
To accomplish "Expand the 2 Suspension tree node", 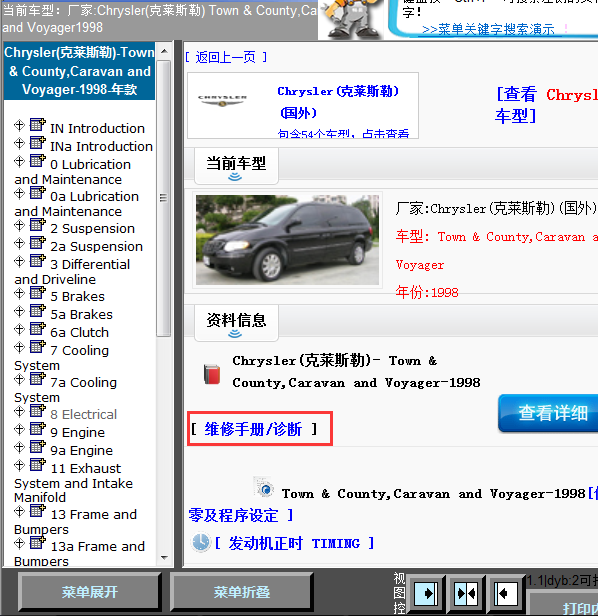I will [19, 226].
